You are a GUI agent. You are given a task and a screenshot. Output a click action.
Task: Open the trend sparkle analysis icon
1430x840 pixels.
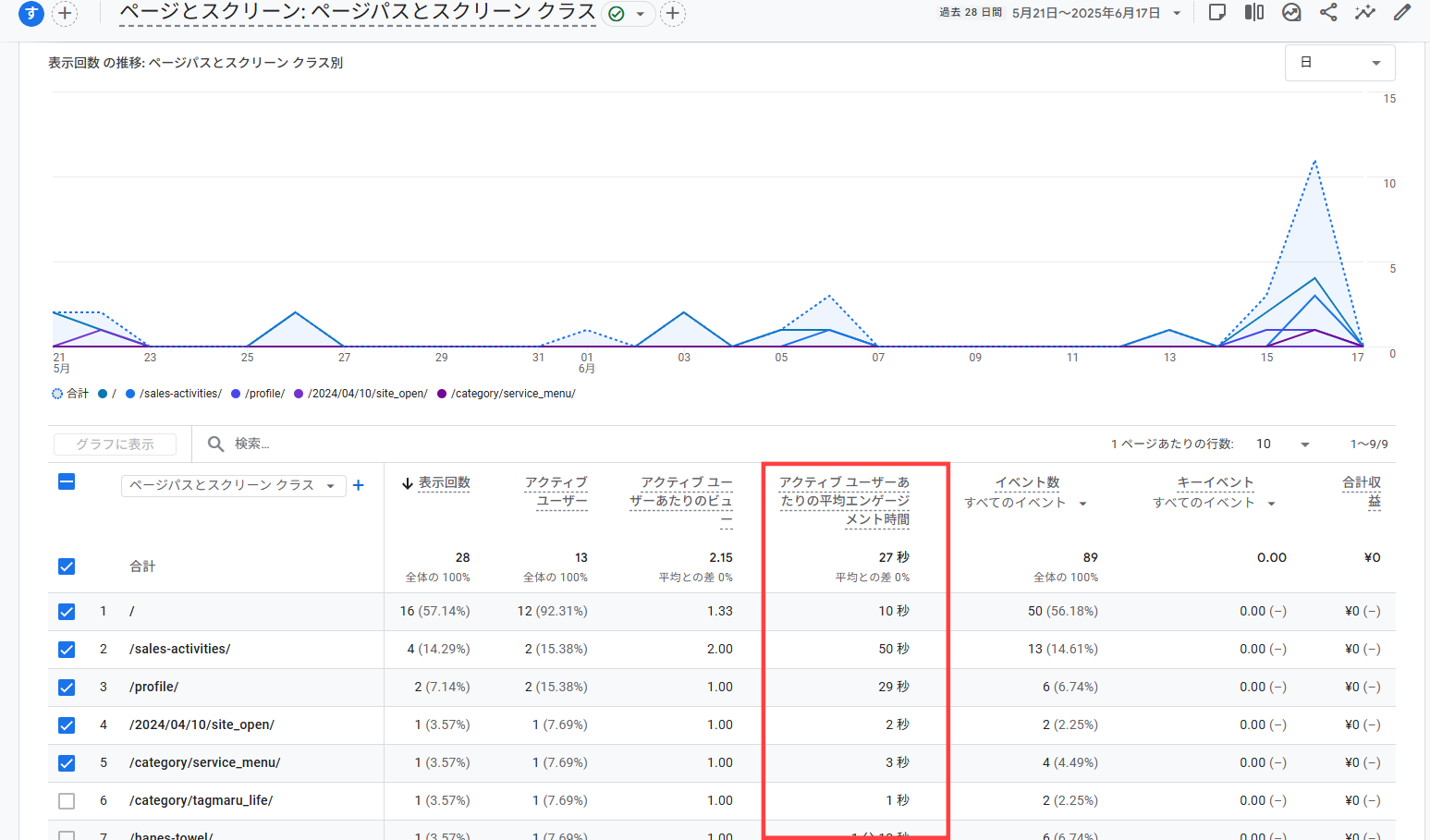click(x=1365, y=13)
